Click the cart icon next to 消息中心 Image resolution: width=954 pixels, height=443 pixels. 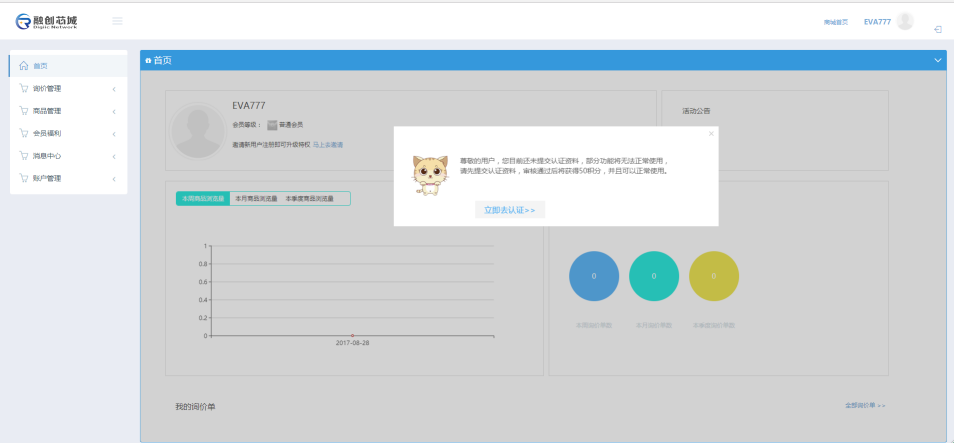click(x=24, y=156)
